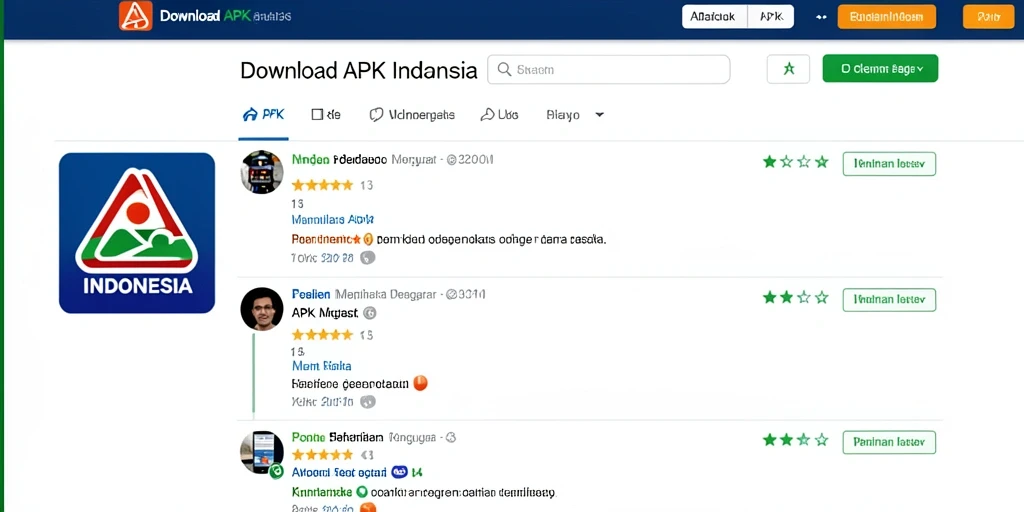
Task: Click the search field next to the title
Action: click(609, 69)
